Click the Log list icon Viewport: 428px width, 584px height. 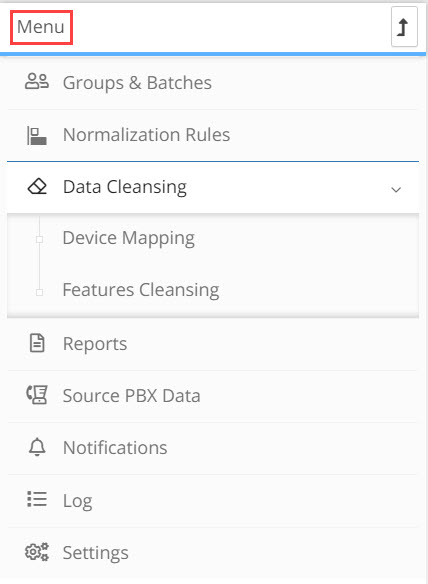click(37, 499)
